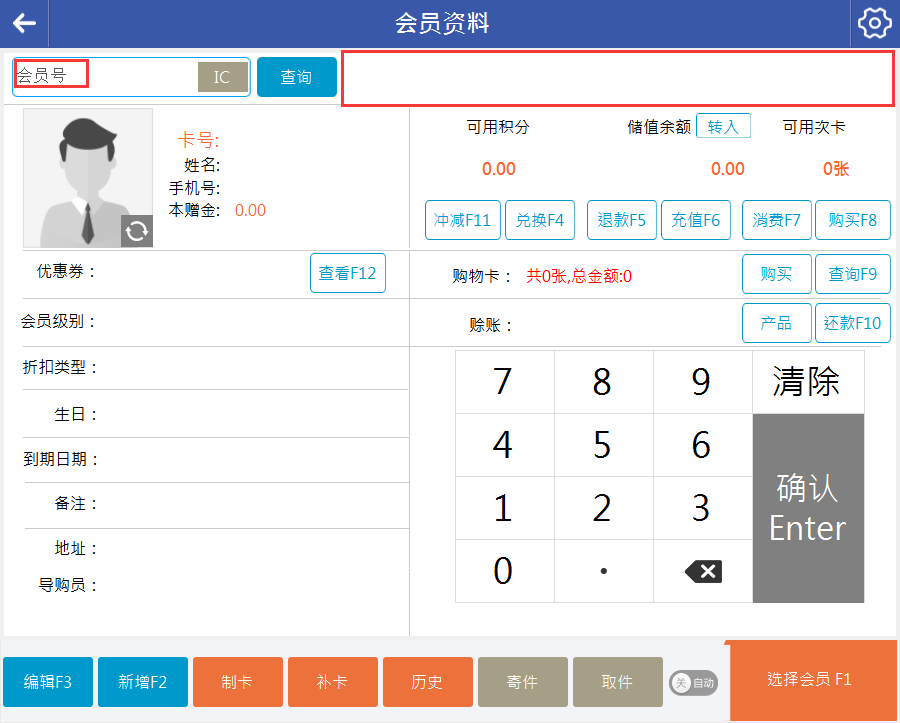Screen dimensions: 900x723
Task: Click 可用次卡 value 0张
Action: pyautogui.click(x=836, y=169)
